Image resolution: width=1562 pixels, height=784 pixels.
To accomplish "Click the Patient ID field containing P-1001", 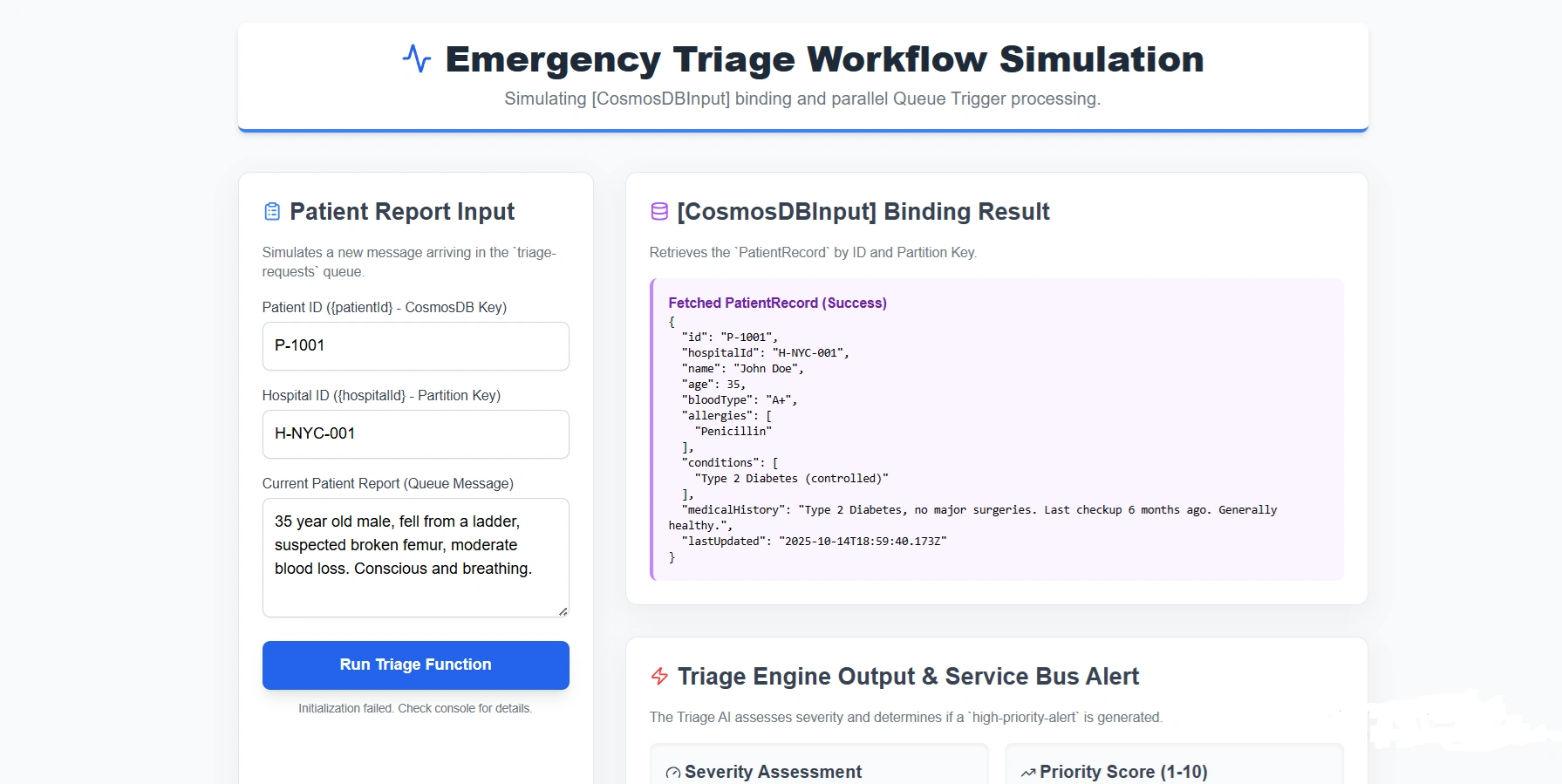I will [415, 346].
